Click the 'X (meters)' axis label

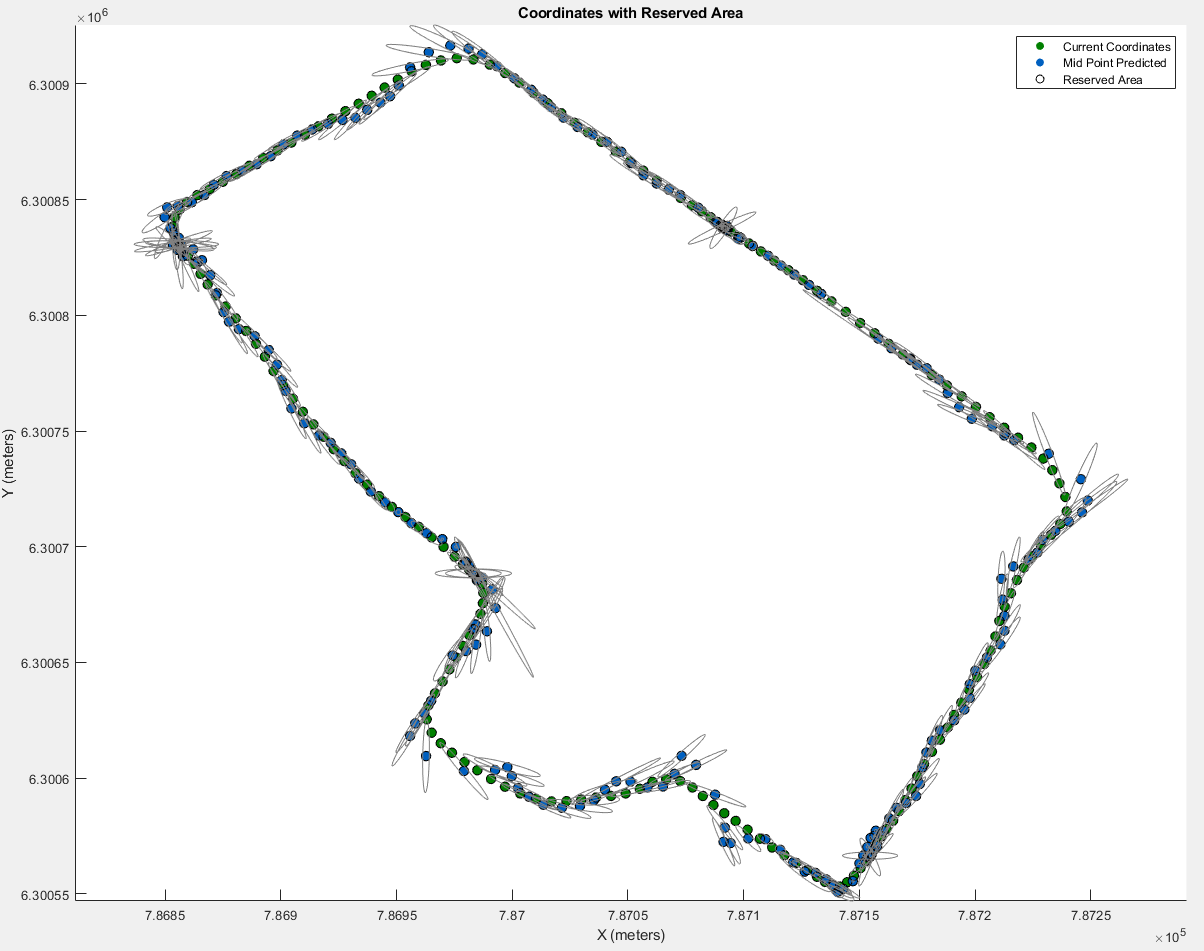click(631, 935)
